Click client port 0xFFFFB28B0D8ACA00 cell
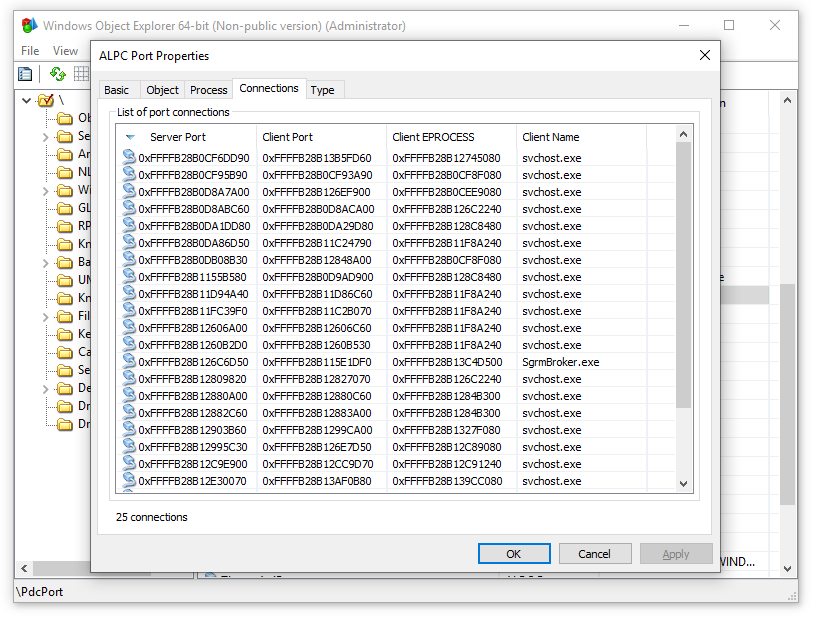Screen dimensions: 814x617 point(318,209)
